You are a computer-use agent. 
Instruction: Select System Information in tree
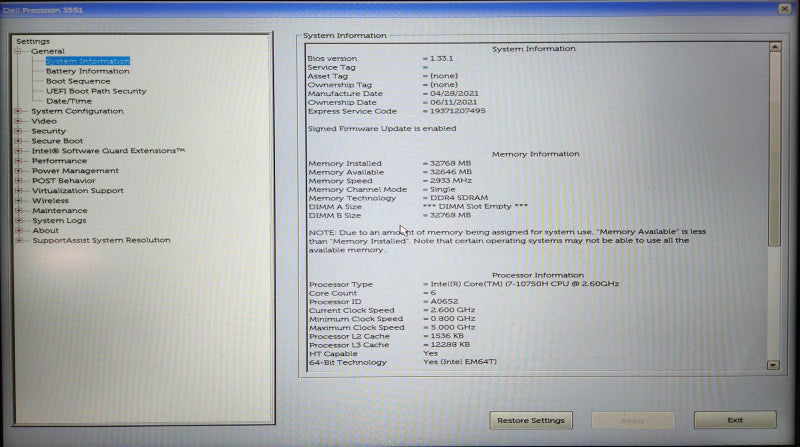coord(88,61)
